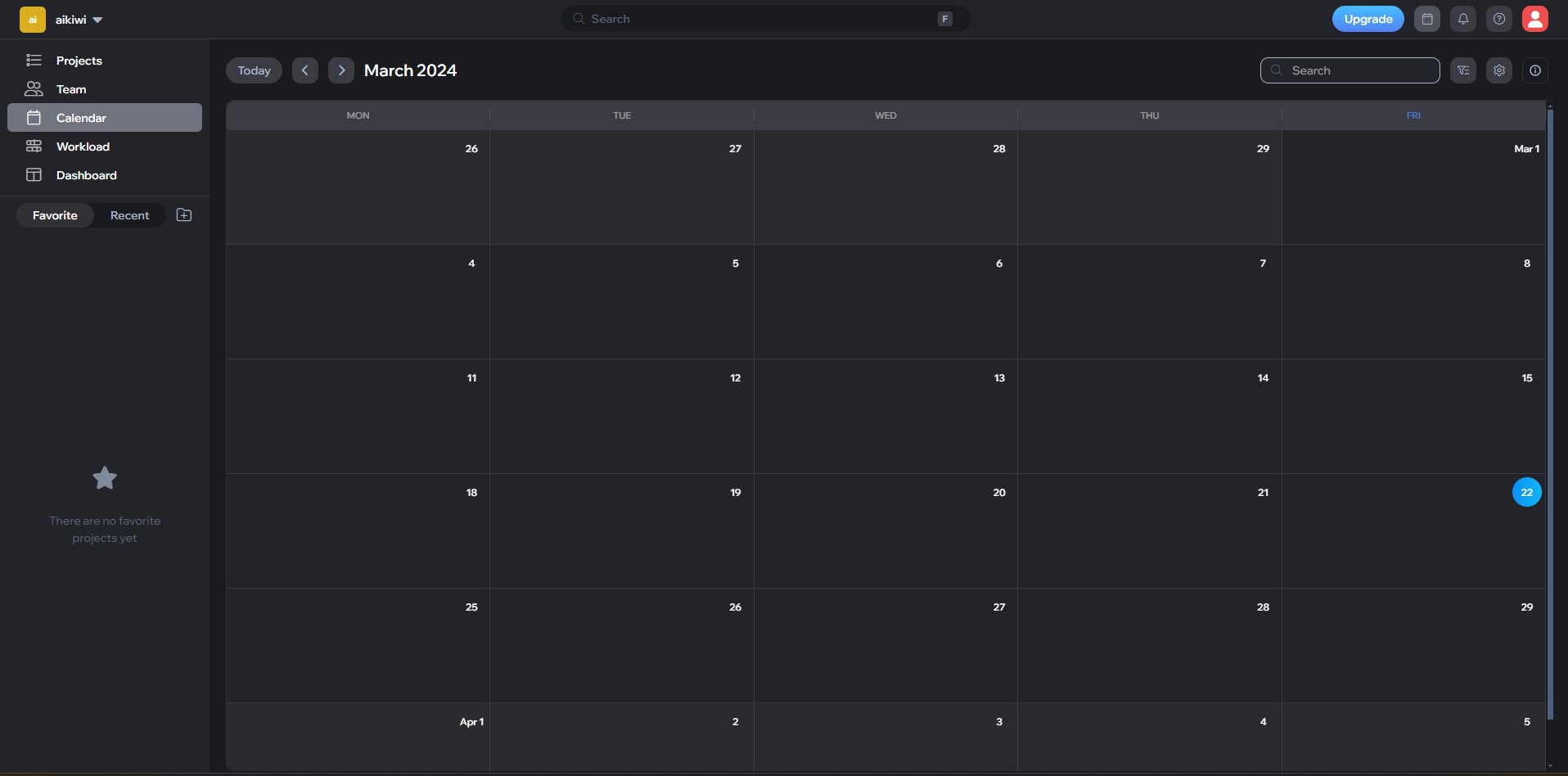Screen dimensions: 1568x776
Task: Select March 19 on the calendar
Action: click(x=622, y=531)
